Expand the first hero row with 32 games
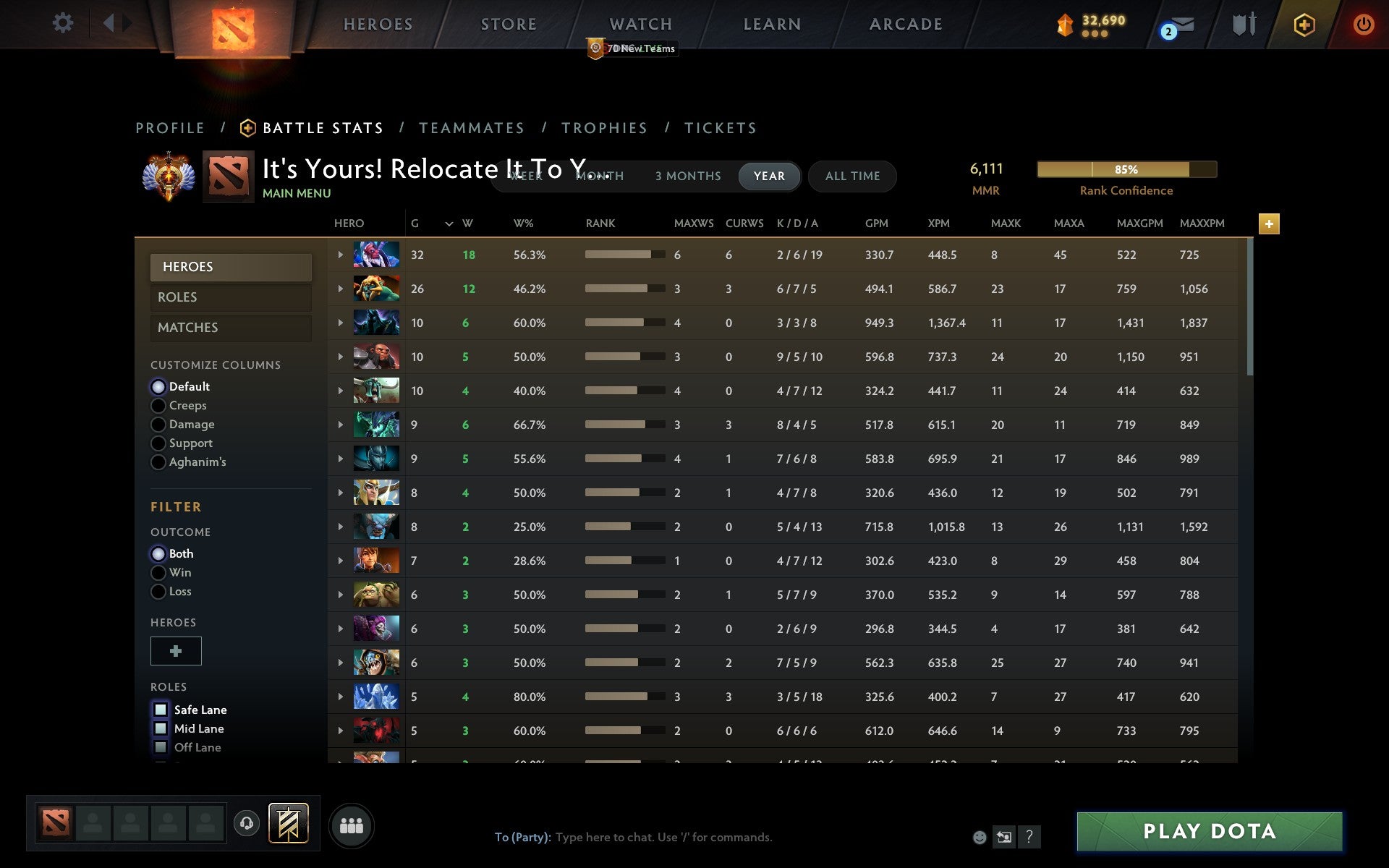Screen dimensions: 1389x868 pyautogui.click(x=340, y=255)
